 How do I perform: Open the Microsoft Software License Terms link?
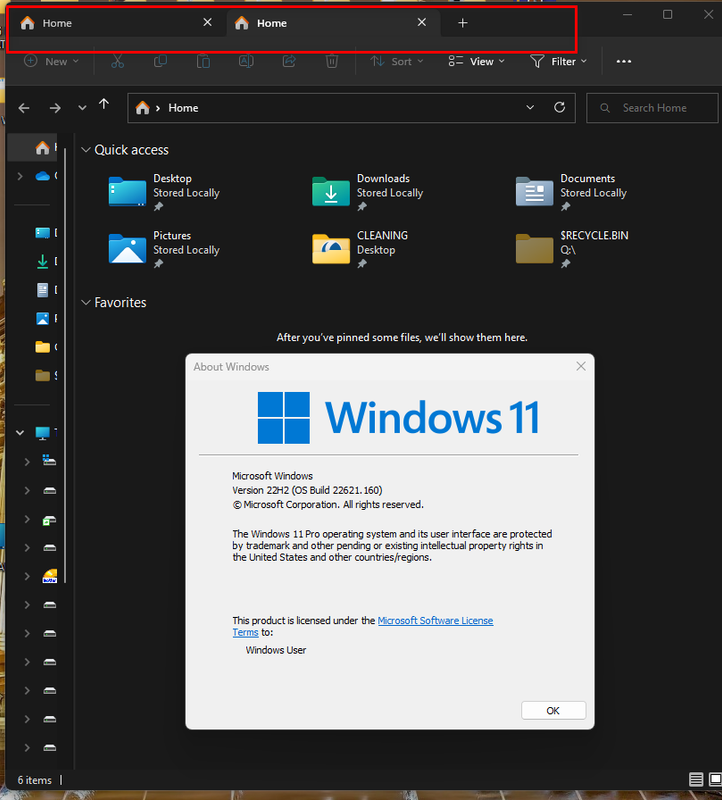pos(435,620)
